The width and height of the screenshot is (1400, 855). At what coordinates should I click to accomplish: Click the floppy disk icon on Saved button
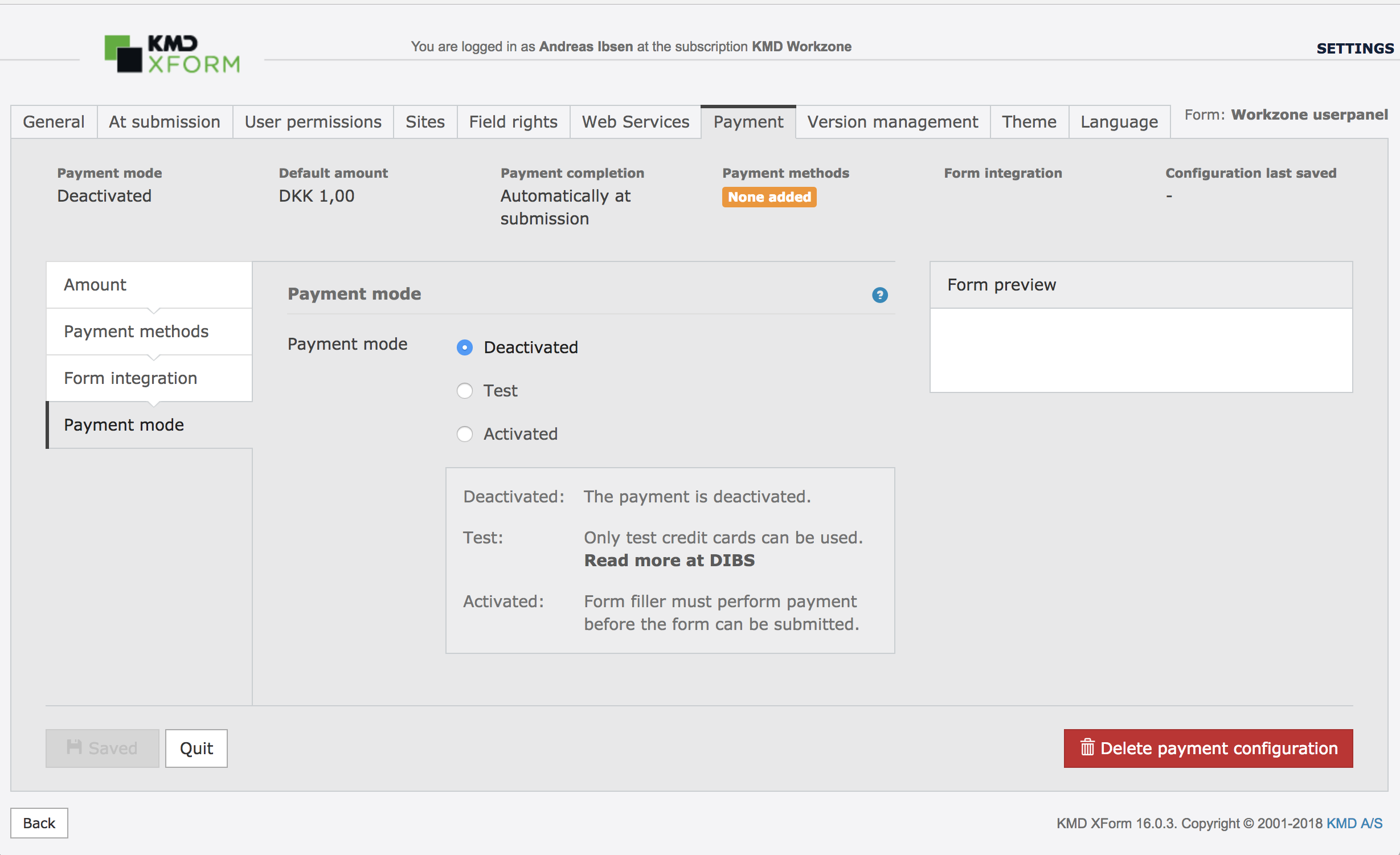pyautogui.click(x=74, y=747)
